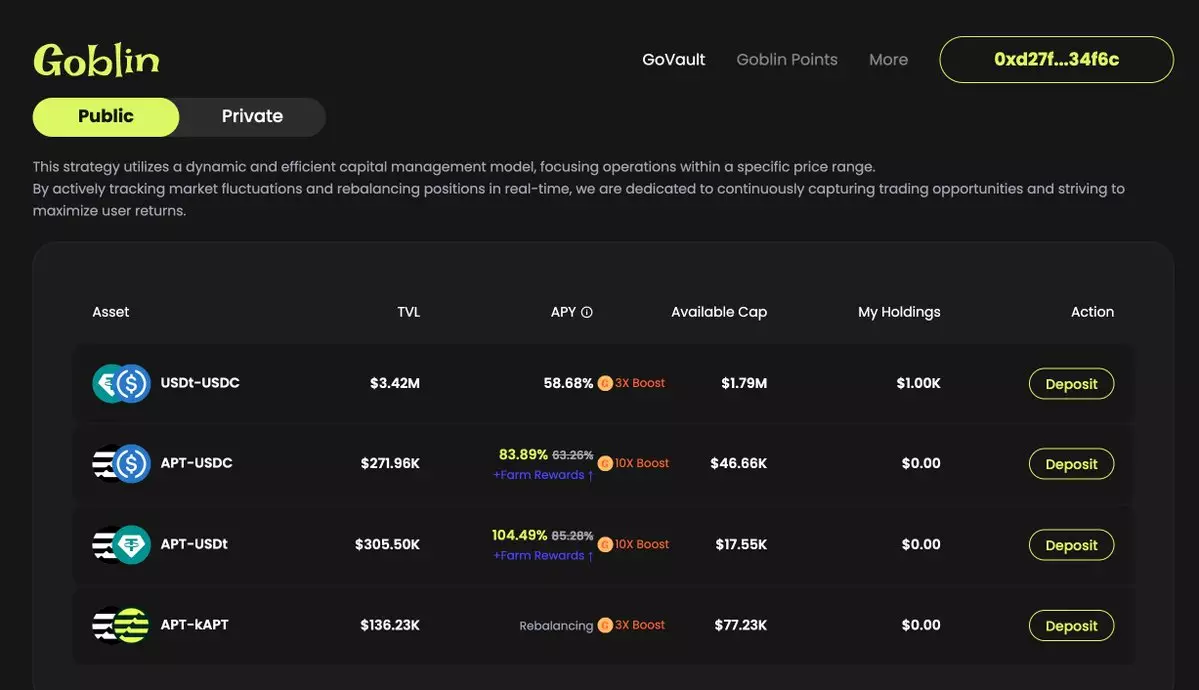This screenshot has width=1199, height=690.
Task: Open the More navigation menu
Action: tap(888, 60)
